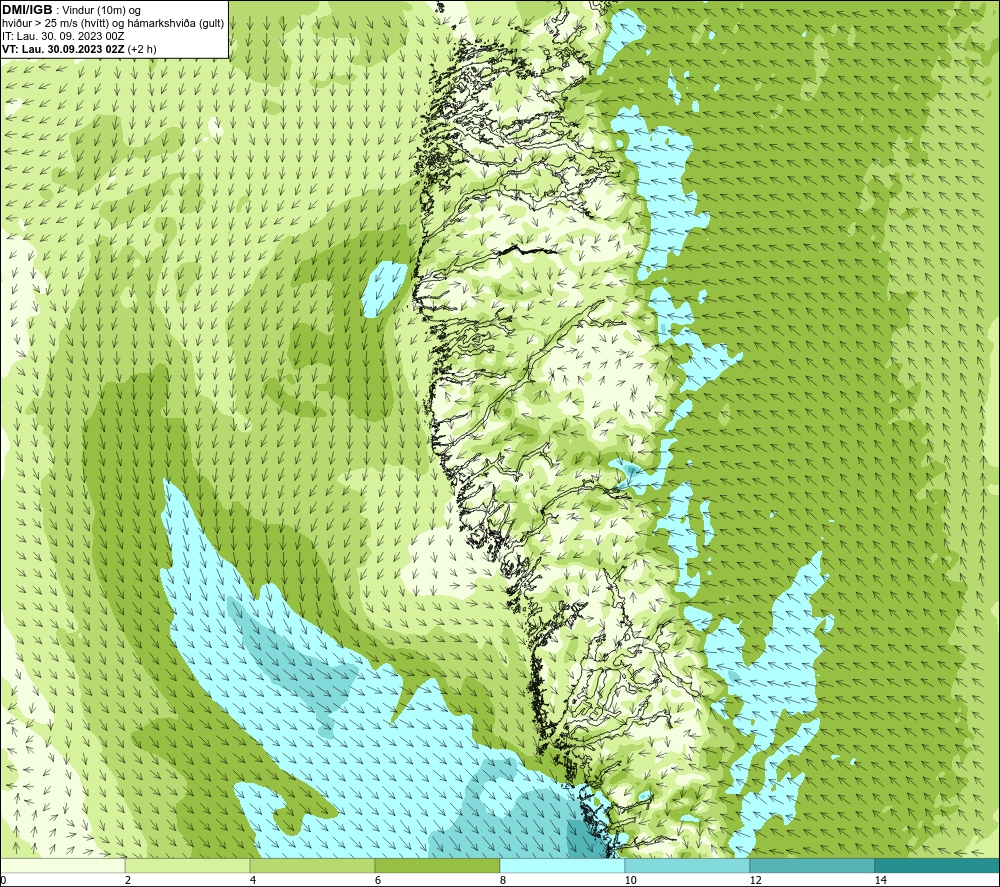The width and height of the screenshot is (1000, 887).
Task: Click the 2–4 m/s light green band
Action: 188,866
